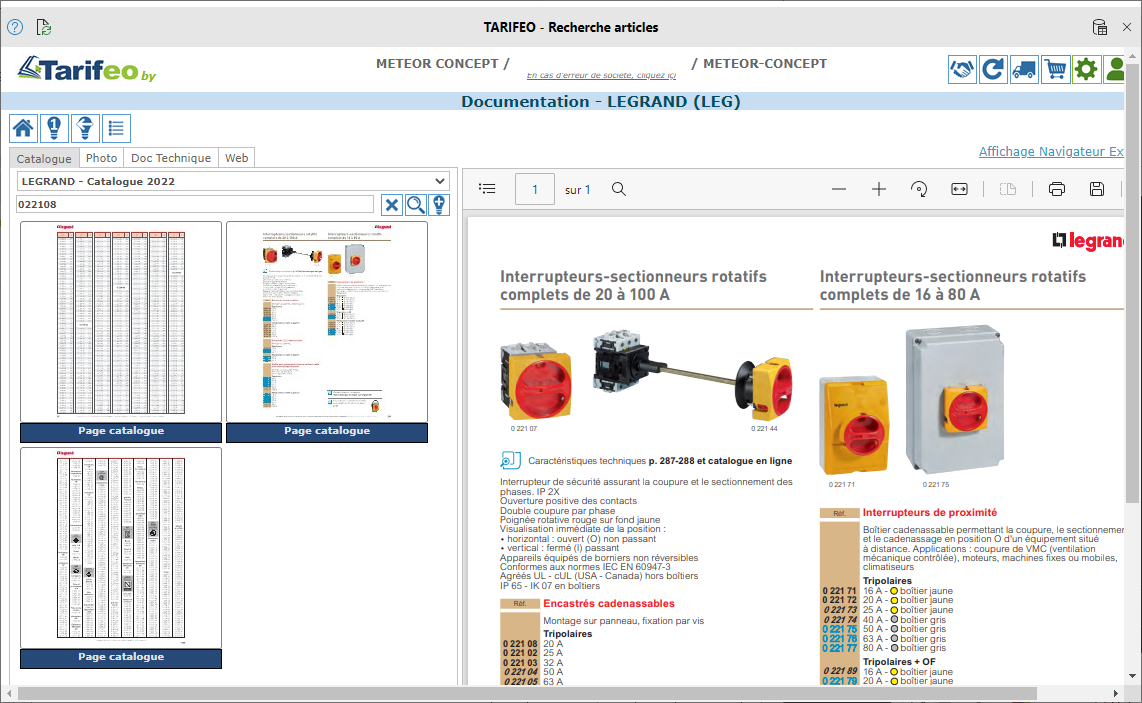Close the Recherche articles window
The height and width of the screenshot is (703, 1142).
pos(1127,28)
